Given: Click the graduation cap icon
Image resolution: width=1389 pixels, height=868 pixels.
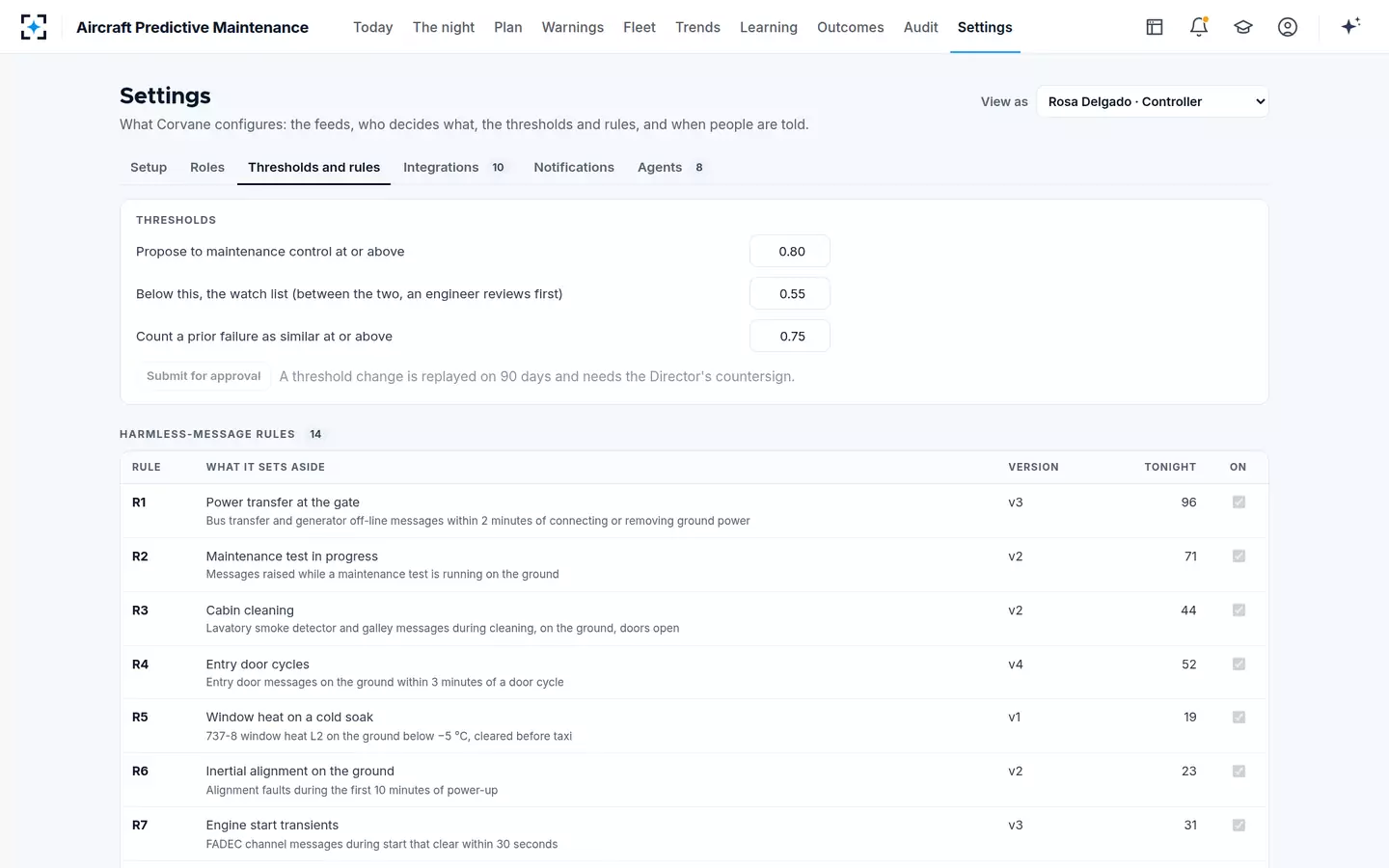Looking at the screenshot, I should coord(1243,27).
